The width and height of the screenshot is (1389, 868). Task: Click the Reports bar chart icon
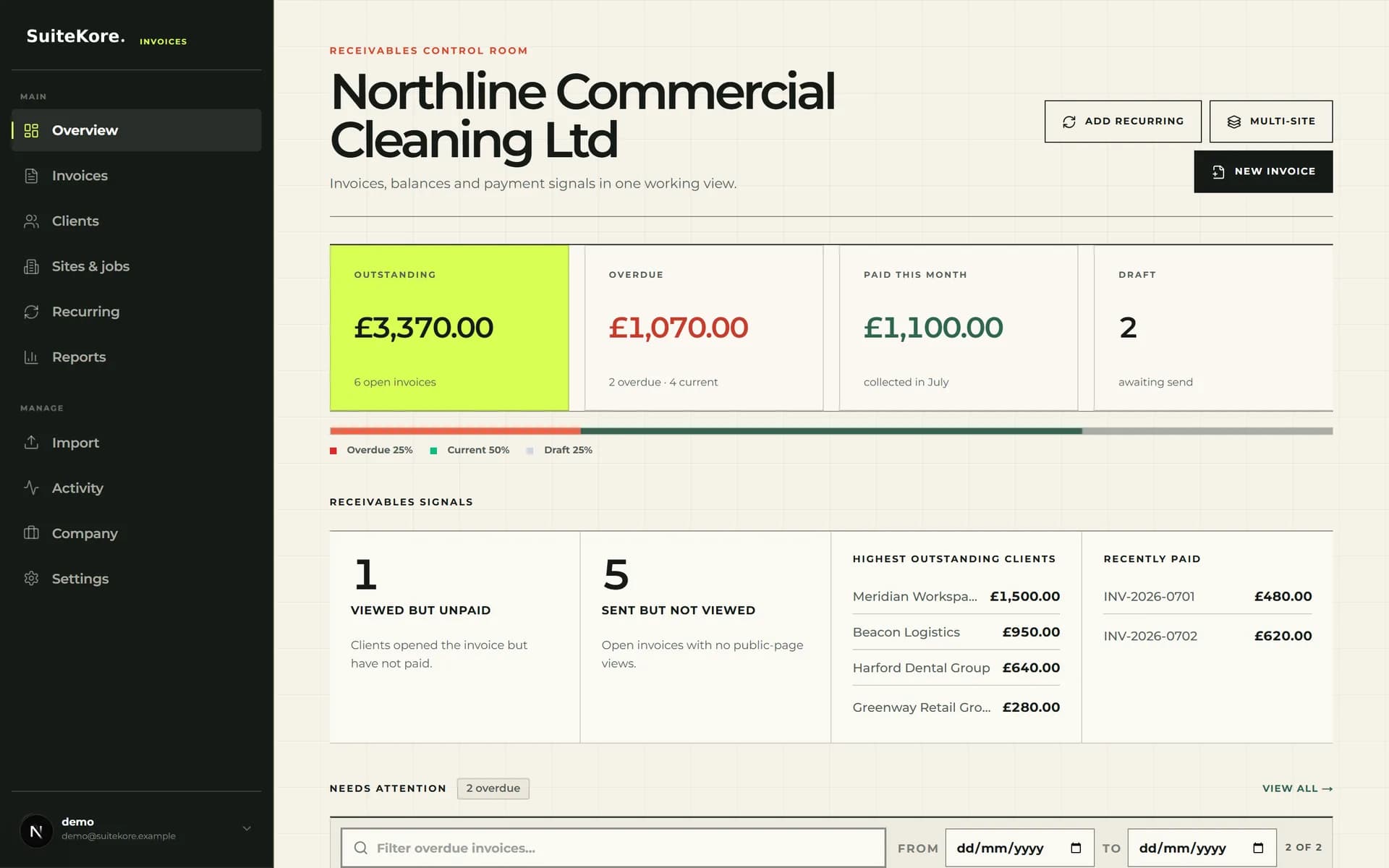(x=31, y=357)
